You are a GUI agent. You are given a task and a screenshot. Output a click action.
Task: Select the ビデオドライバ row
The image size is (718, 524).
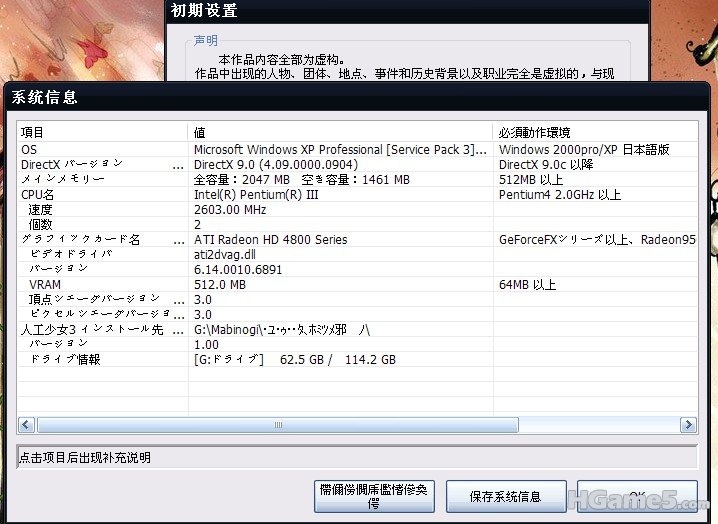(357, 255)
